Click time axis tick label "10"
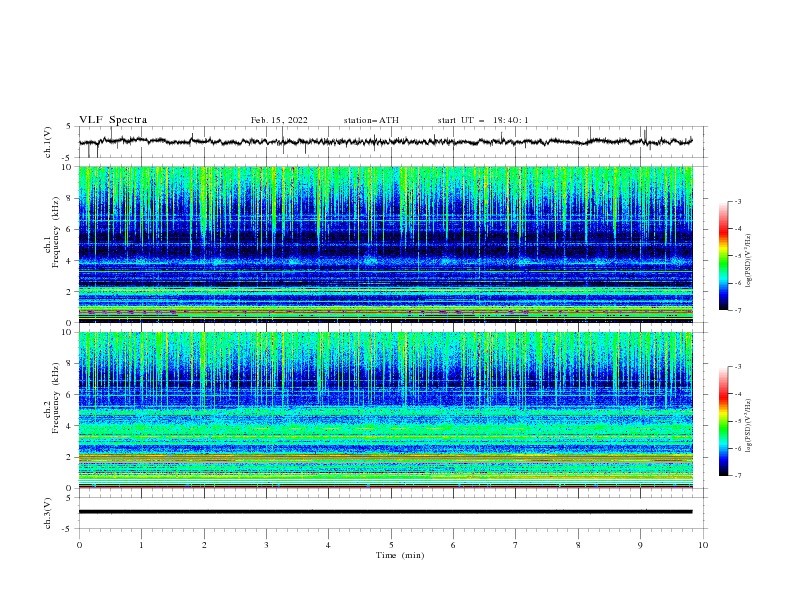The width and height of the screenshot is (792, 612). pos(703,545)
